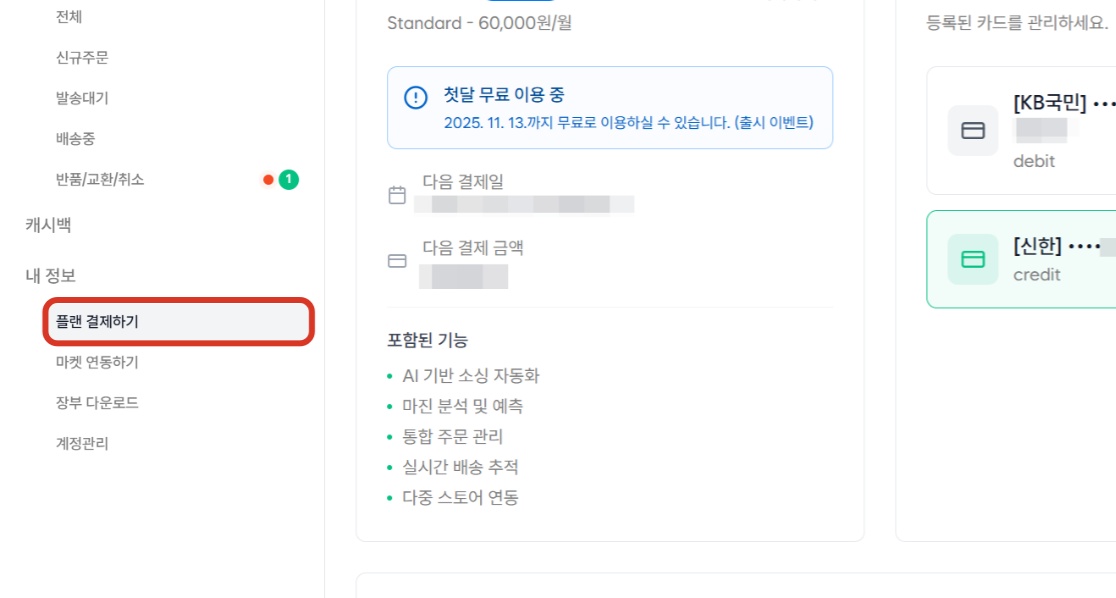Image resolution: width=1116 pixels, height=598 pixels.
Task: Go to 계정관리 settings
Action: pos(82,444)
